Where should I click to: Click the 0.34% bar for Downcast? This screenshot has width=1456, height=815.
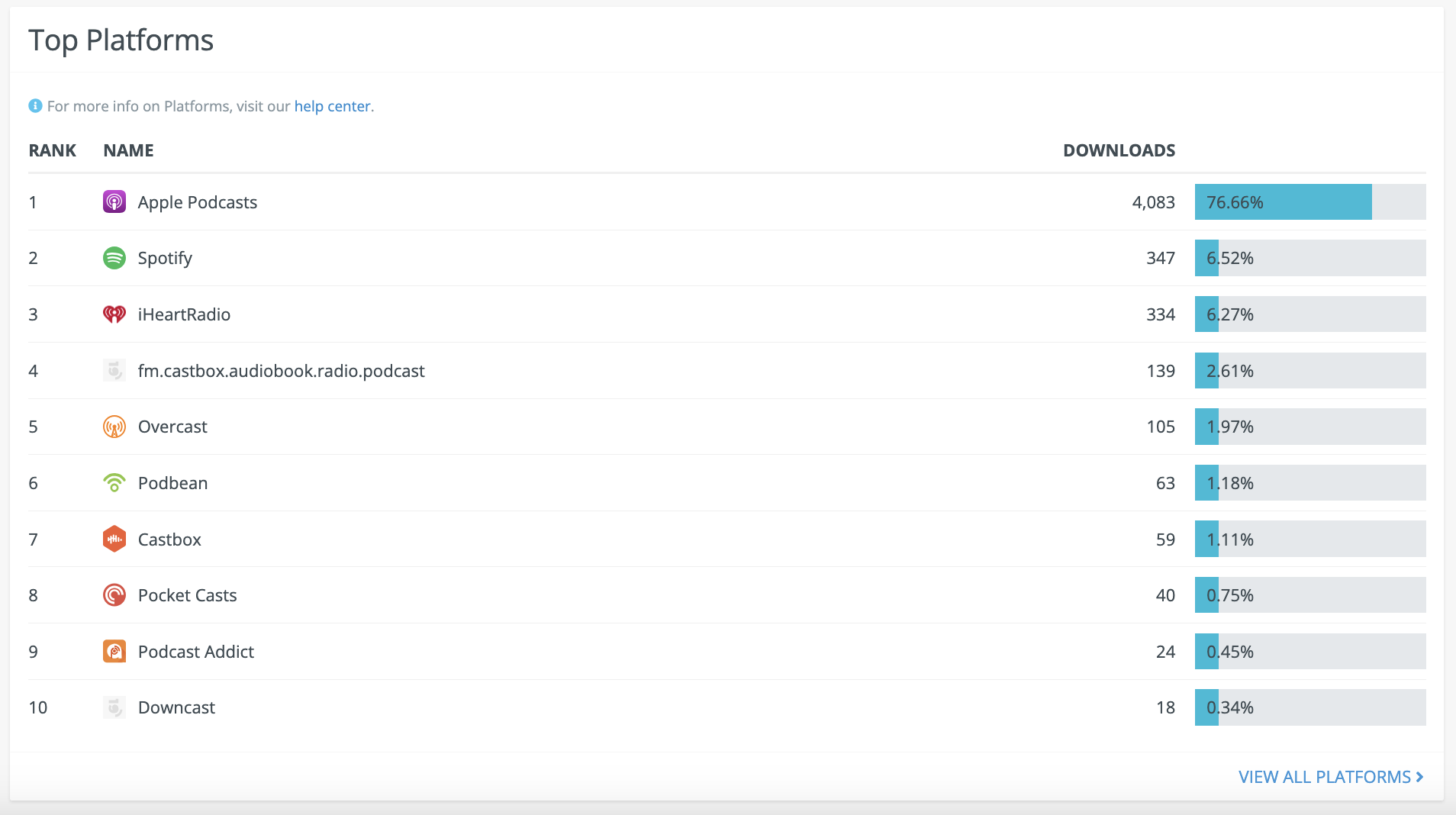(x=1310, y=707)
